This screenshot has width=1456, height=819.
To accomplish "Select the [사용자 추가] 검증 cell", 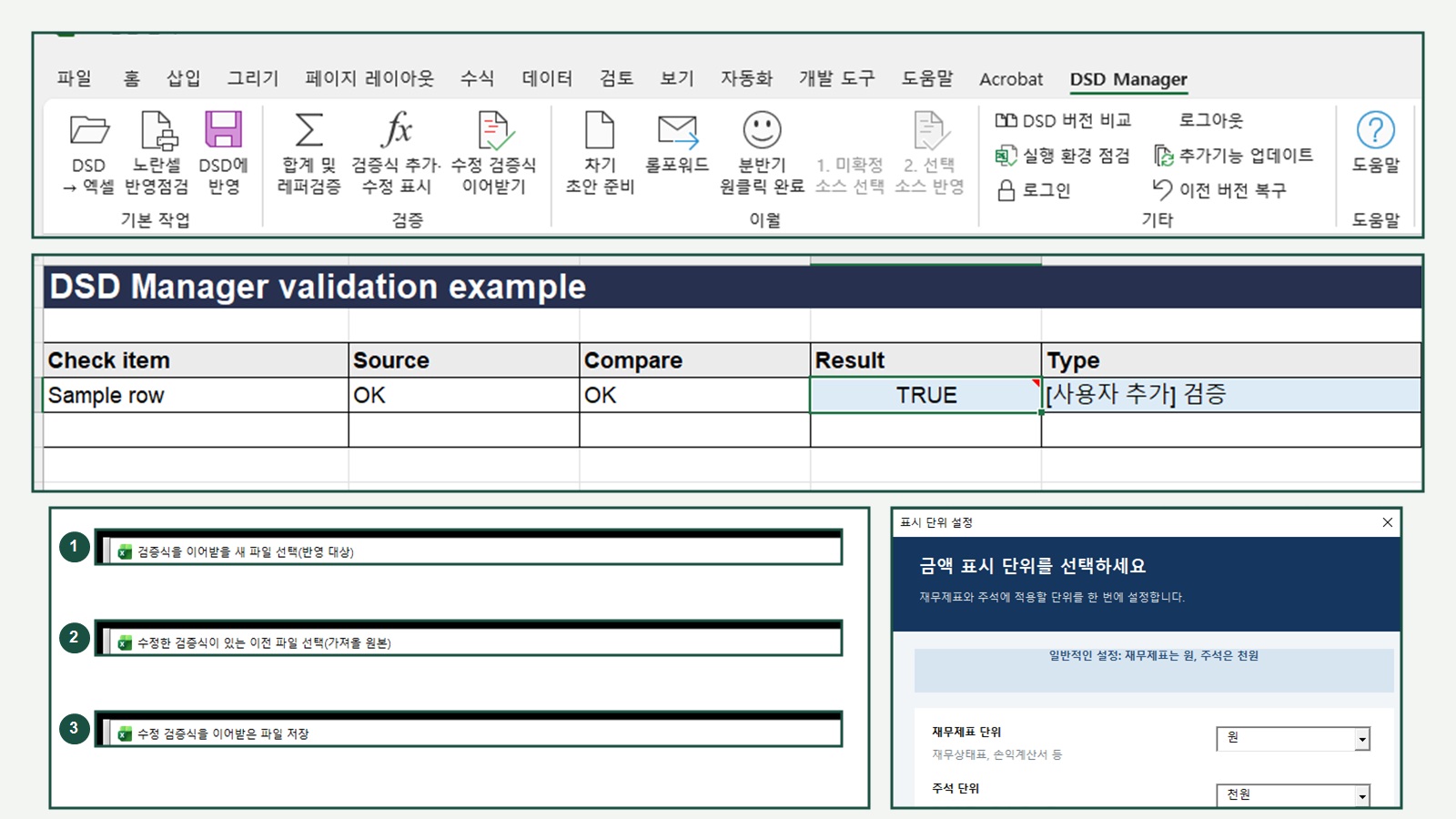I will pyautogui.click(x=1231, y=395).
